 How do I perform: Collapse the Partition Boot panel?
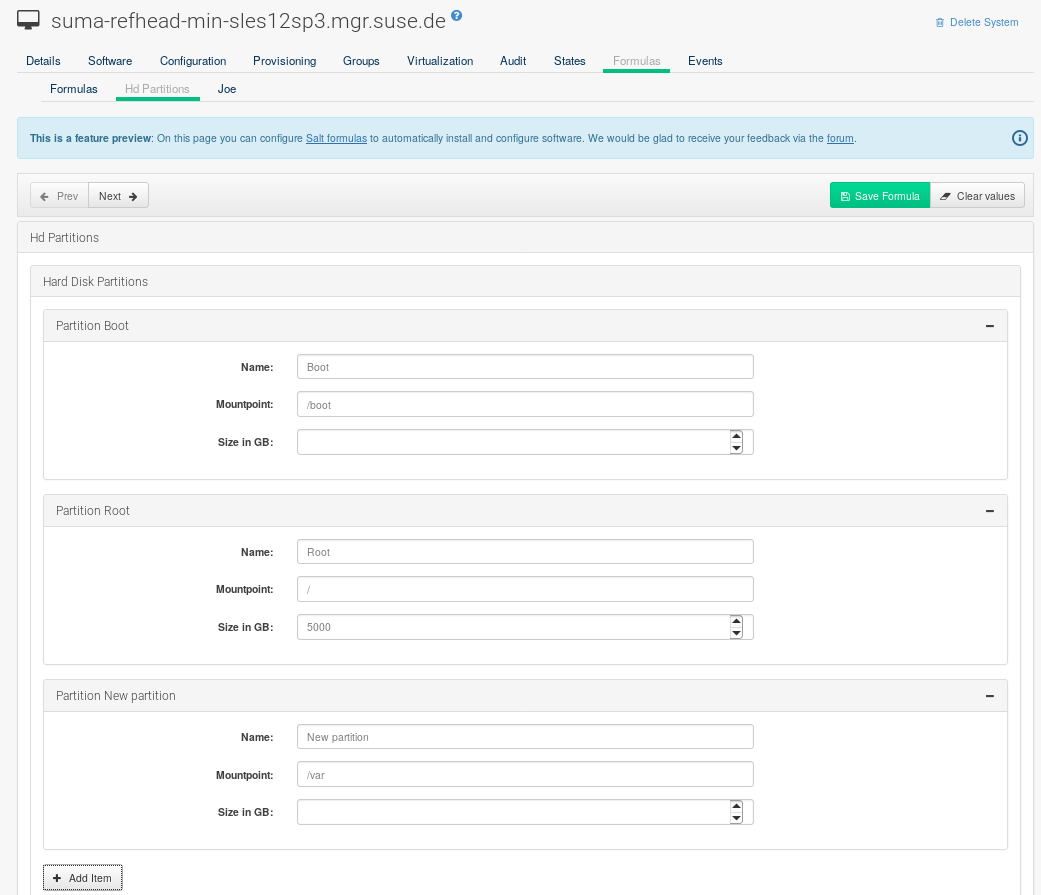990,326
